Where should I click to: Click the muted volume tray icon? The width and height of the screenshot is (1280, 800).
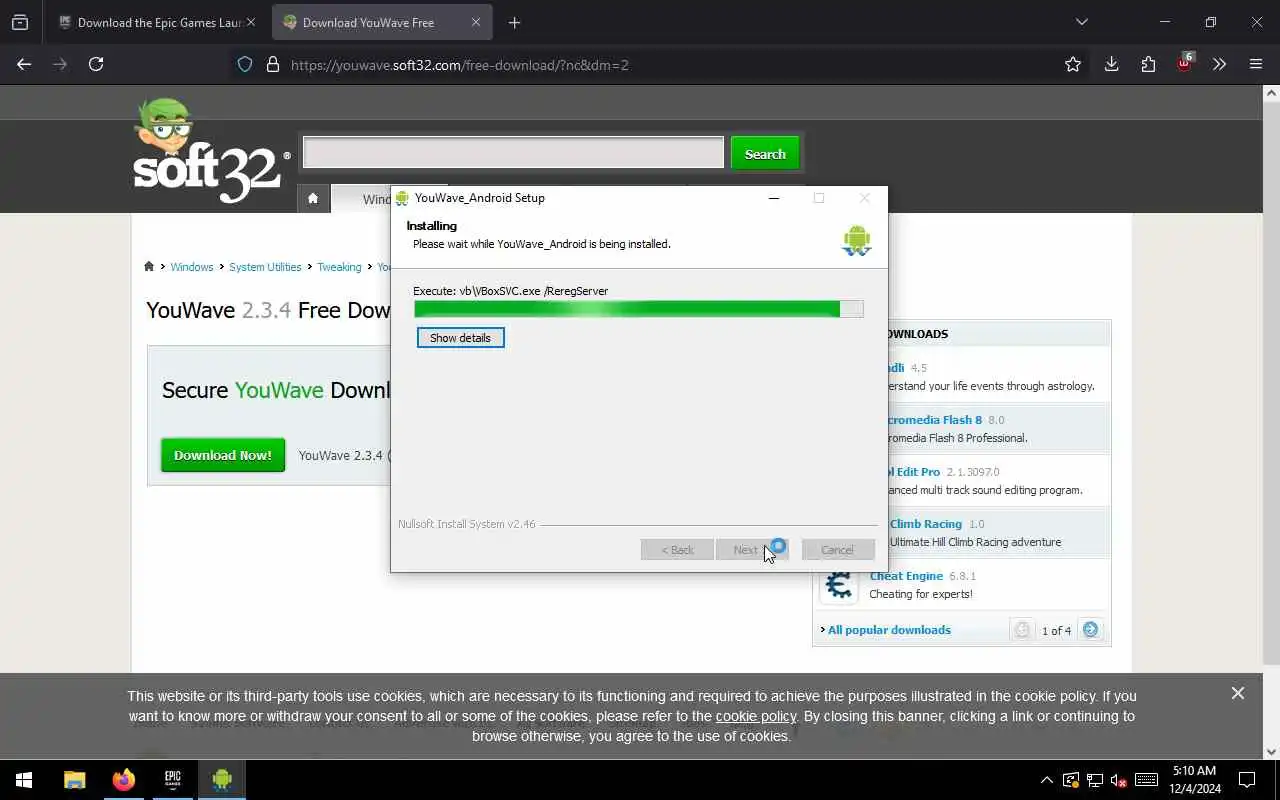(1119, 780)
